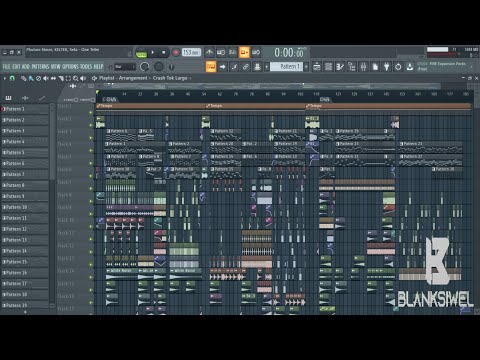The image size is (480, 360).
Task: Open the Mixer faders icon
Action: pos(363,67)
